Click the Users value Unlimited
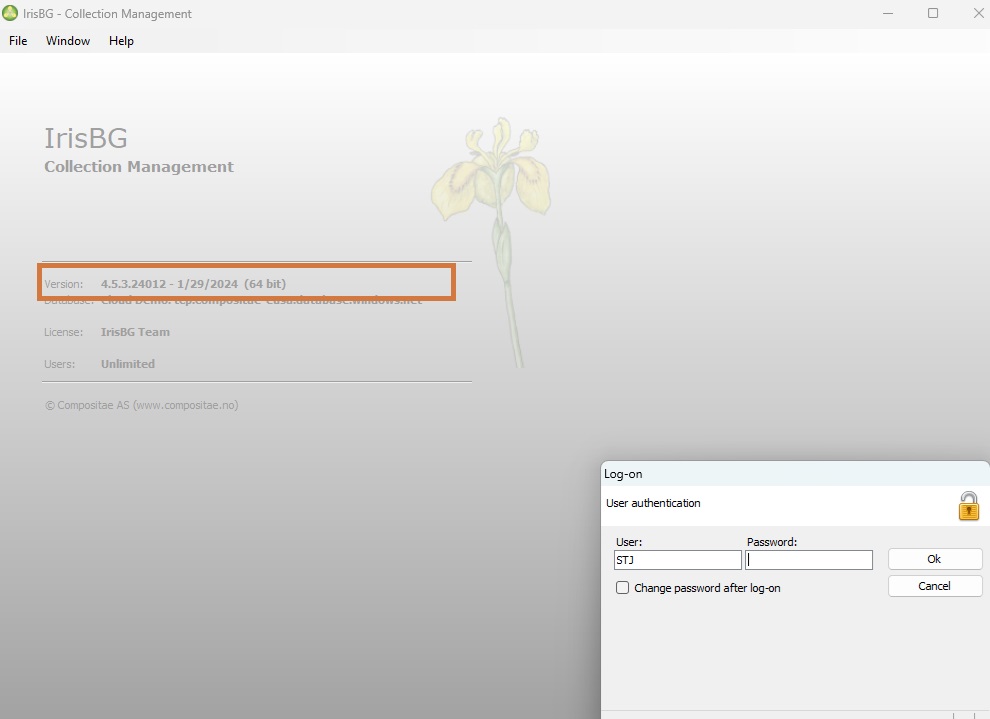This screenshot has height=719, width=990. pos(128,364)
